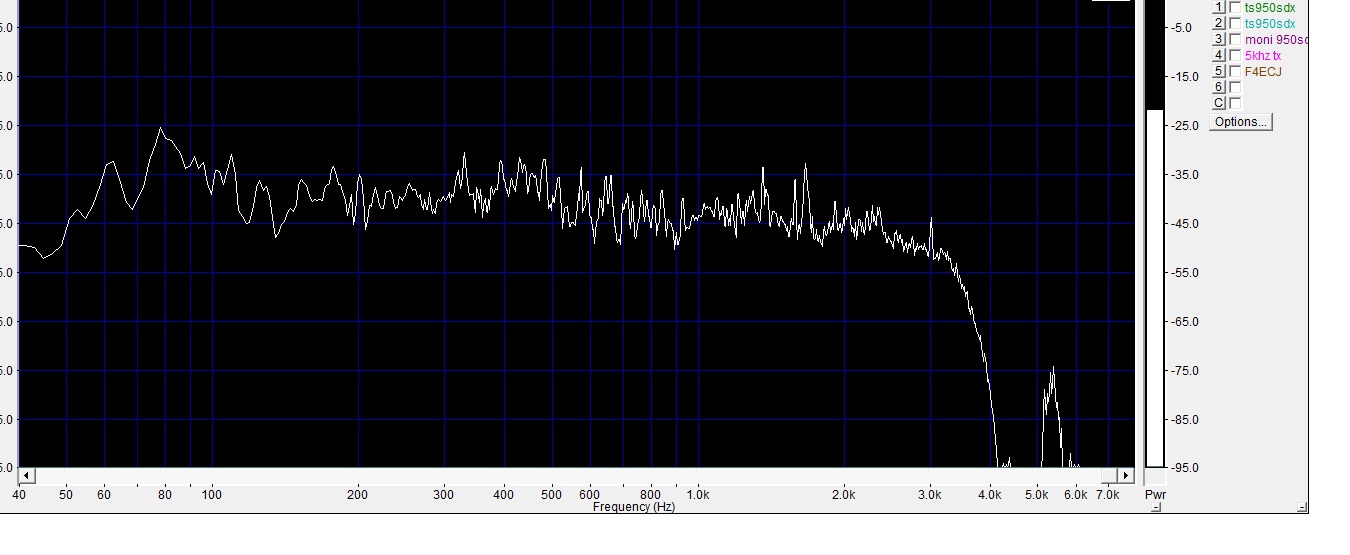The image size is (1350, 555).
Task: Click the overlay 3 numbered button
Action: (x=1219, y=39)
